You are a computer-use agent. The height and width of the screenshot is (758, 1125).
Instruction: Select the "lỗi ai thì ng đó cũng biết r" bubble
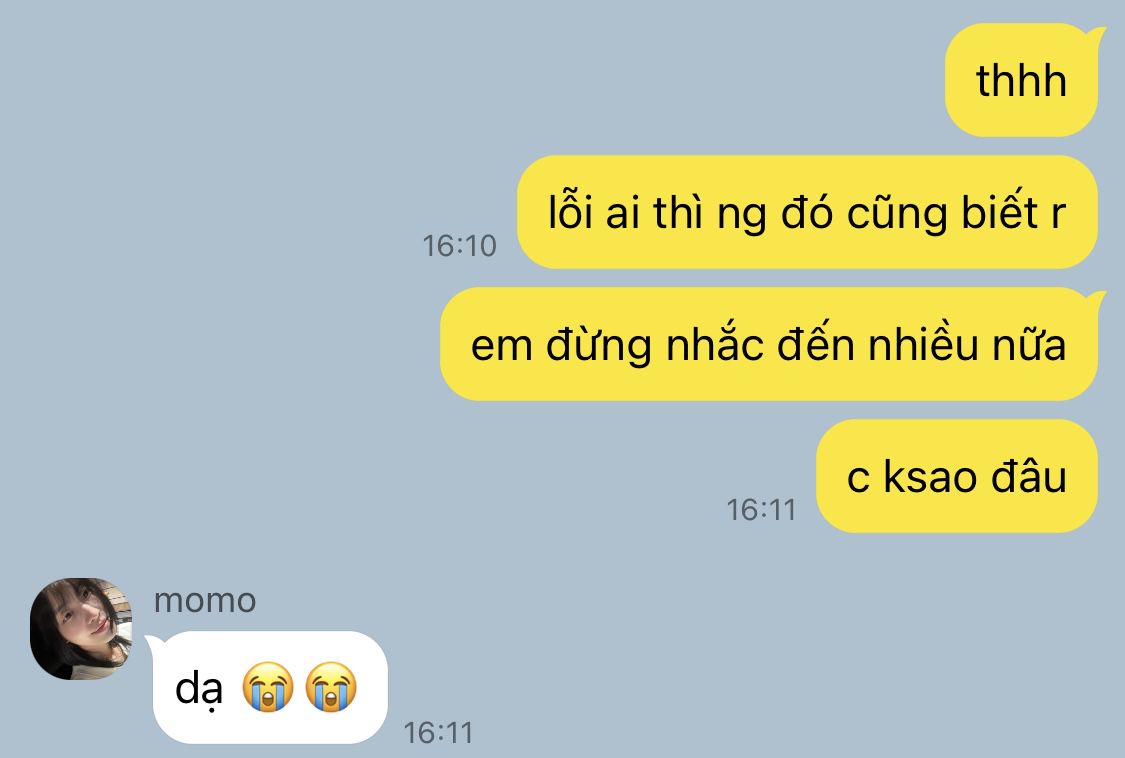[807, 212]
